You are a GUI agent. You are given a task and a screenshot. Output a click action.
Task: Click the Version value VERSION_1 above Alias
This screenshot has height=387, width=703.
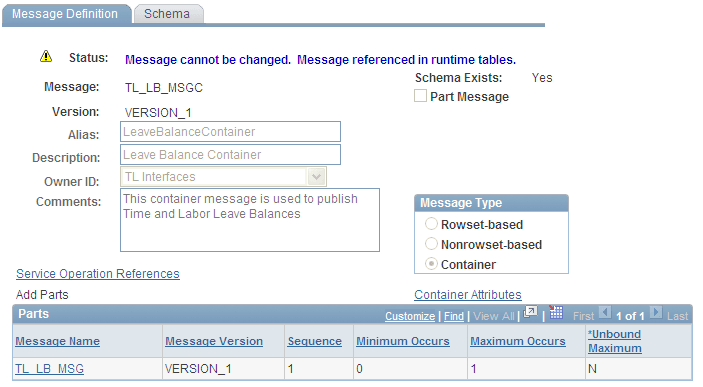point(158,113)
